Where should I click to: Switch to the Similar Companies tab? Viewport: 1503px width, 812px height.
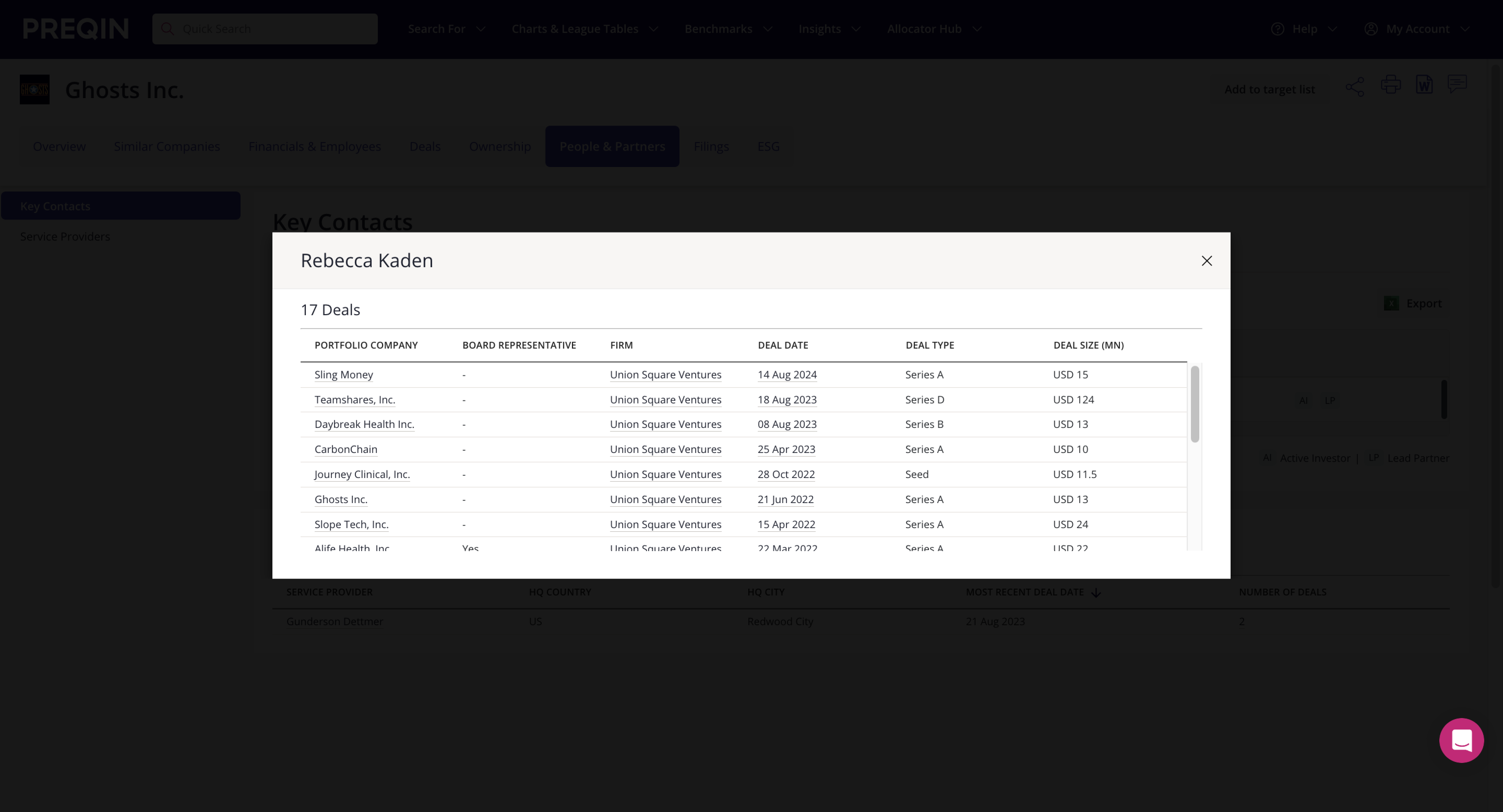click(x=167, y=146)
